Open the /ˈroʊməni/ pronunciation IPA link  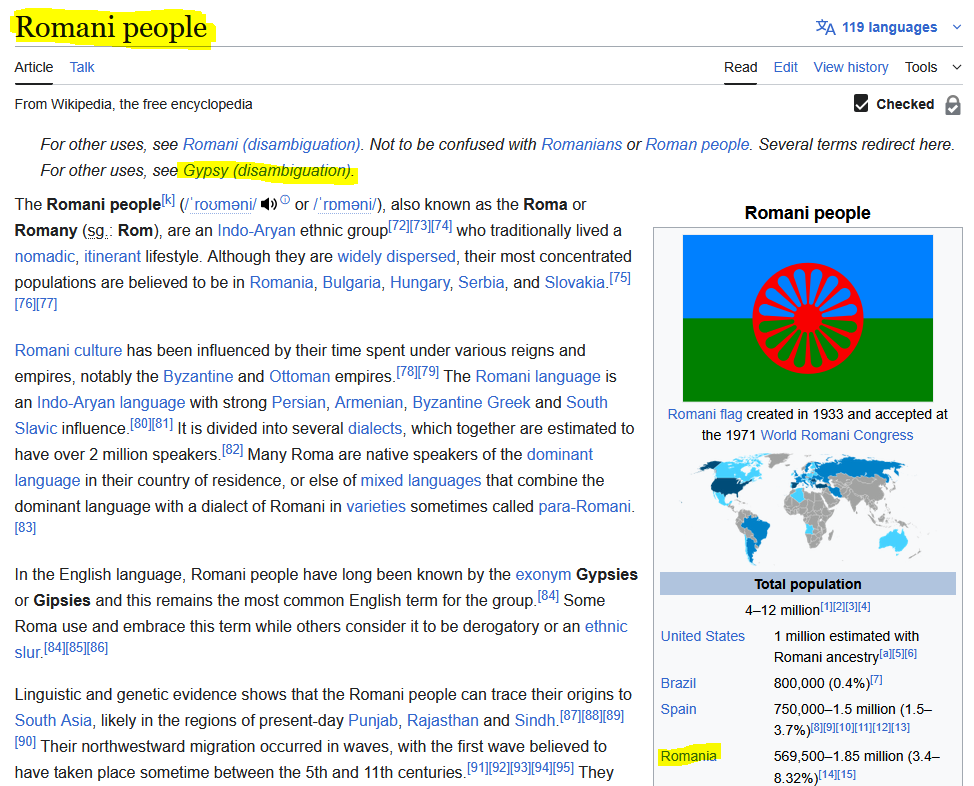tap(219, 204)
